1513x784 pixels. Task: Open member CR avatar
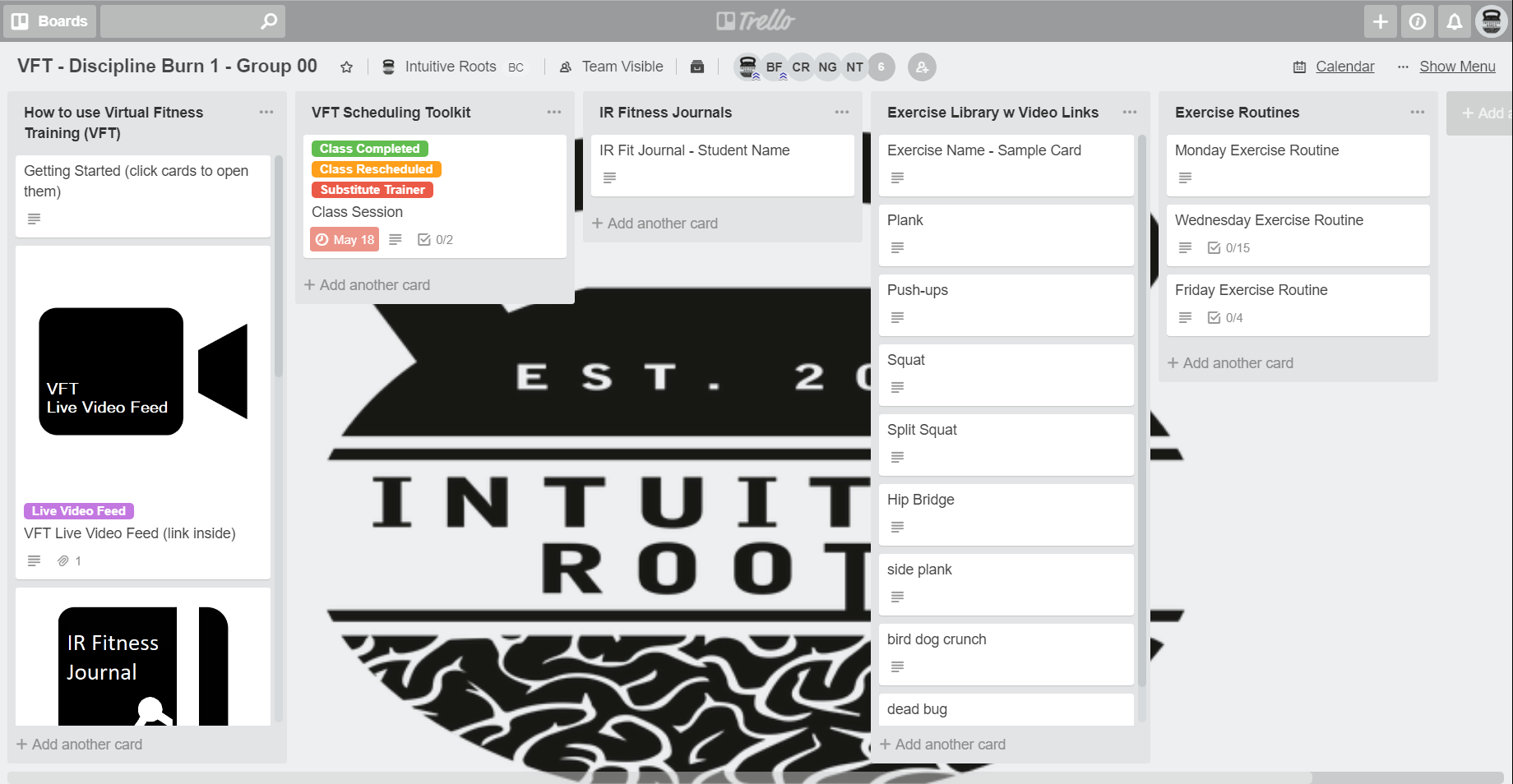tap(801, 67)
